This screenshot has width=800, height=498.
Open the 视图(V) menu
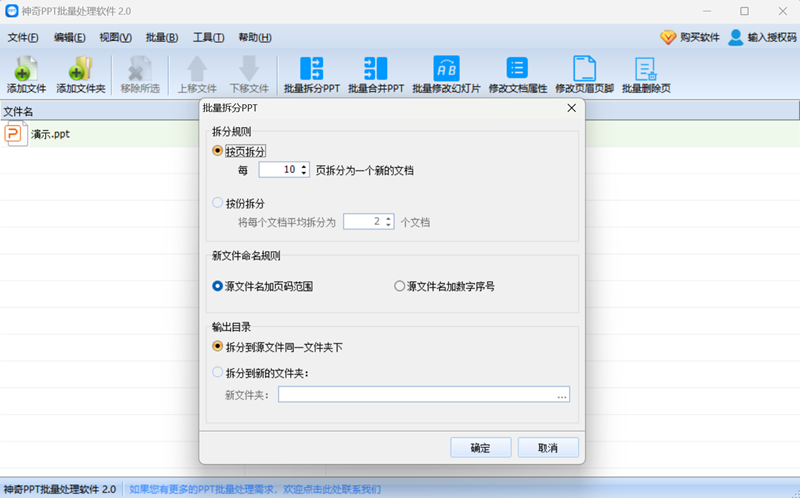pos(115,37)
